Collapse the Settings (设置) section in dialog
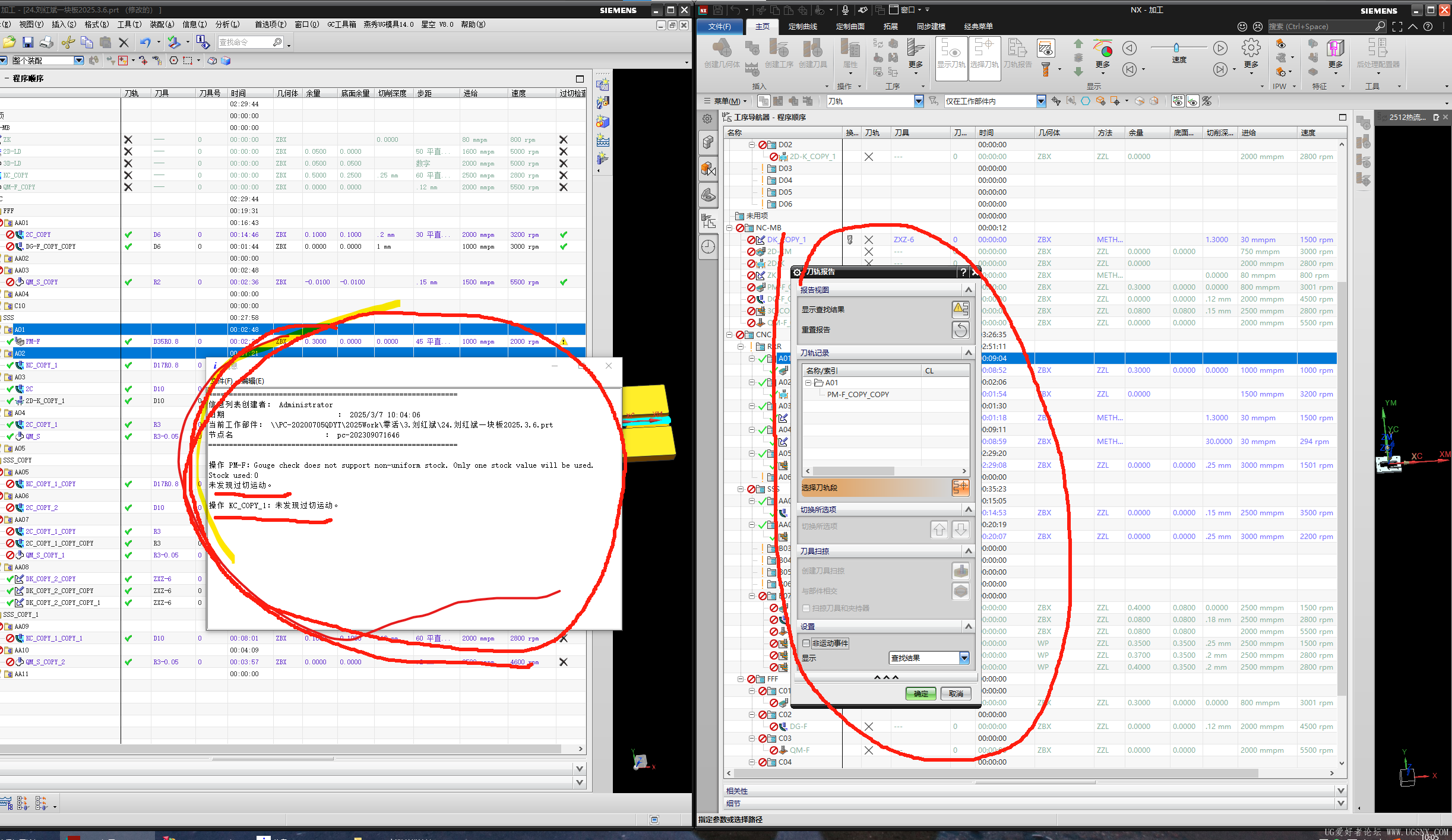 (x=968, y=626)
